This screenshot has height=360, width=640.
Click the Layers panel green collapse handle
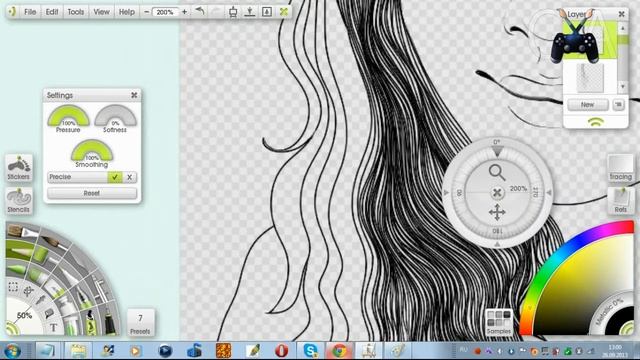pyautogui.click(x=596, y=122)
